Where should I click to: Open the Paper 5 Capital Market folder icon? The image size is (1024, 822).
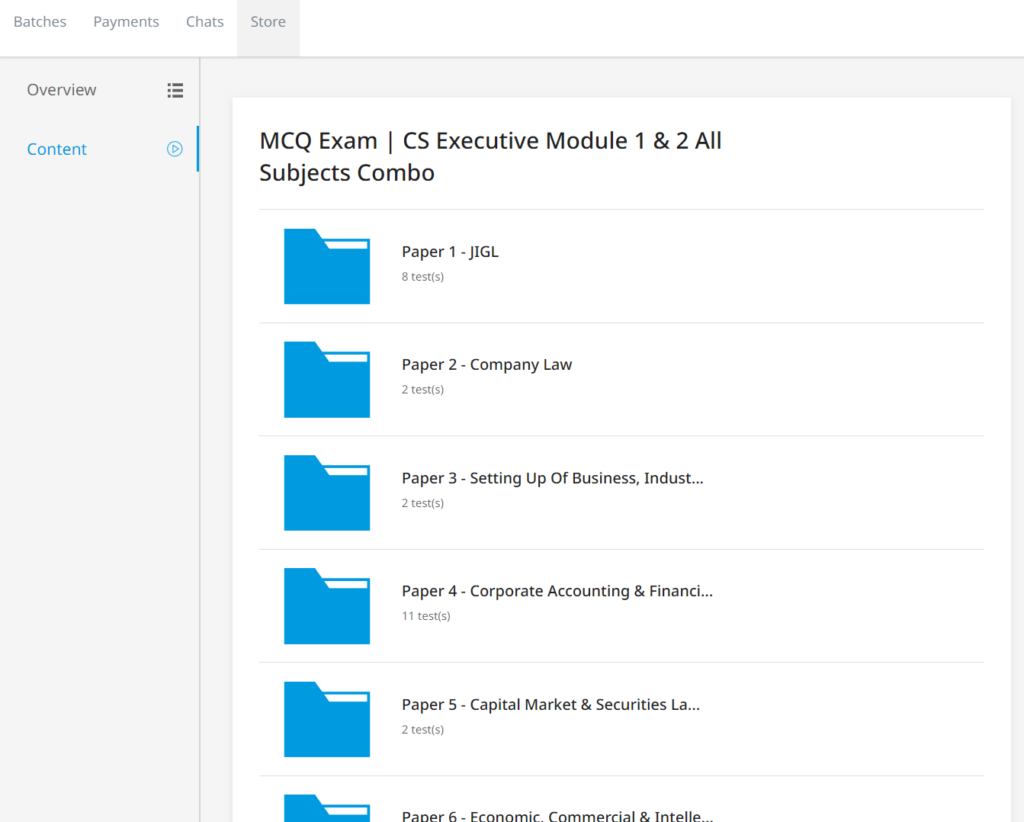pos(327,719)
